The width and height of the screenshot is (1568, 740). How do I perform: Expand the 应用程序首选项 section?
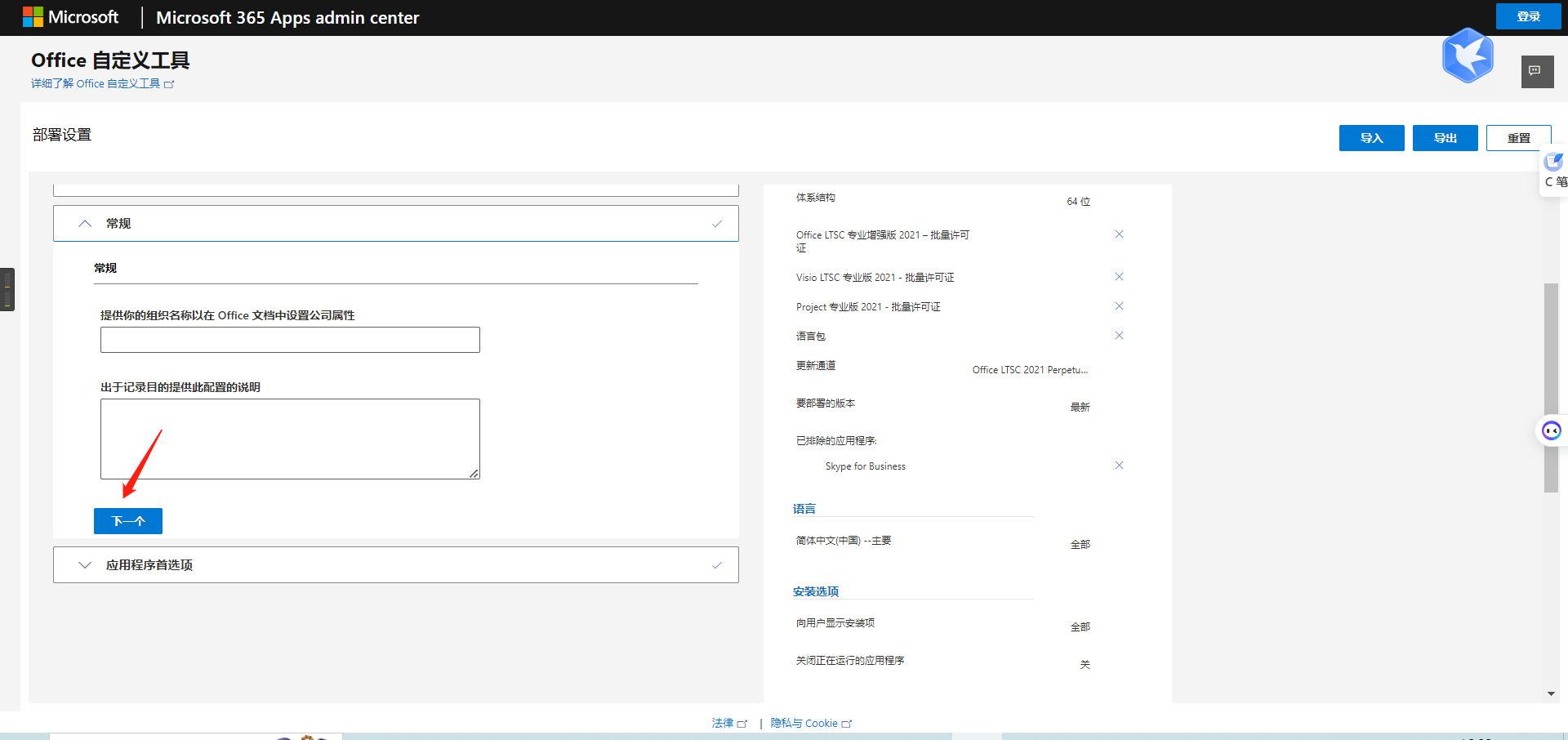click(x=85, y=565)
